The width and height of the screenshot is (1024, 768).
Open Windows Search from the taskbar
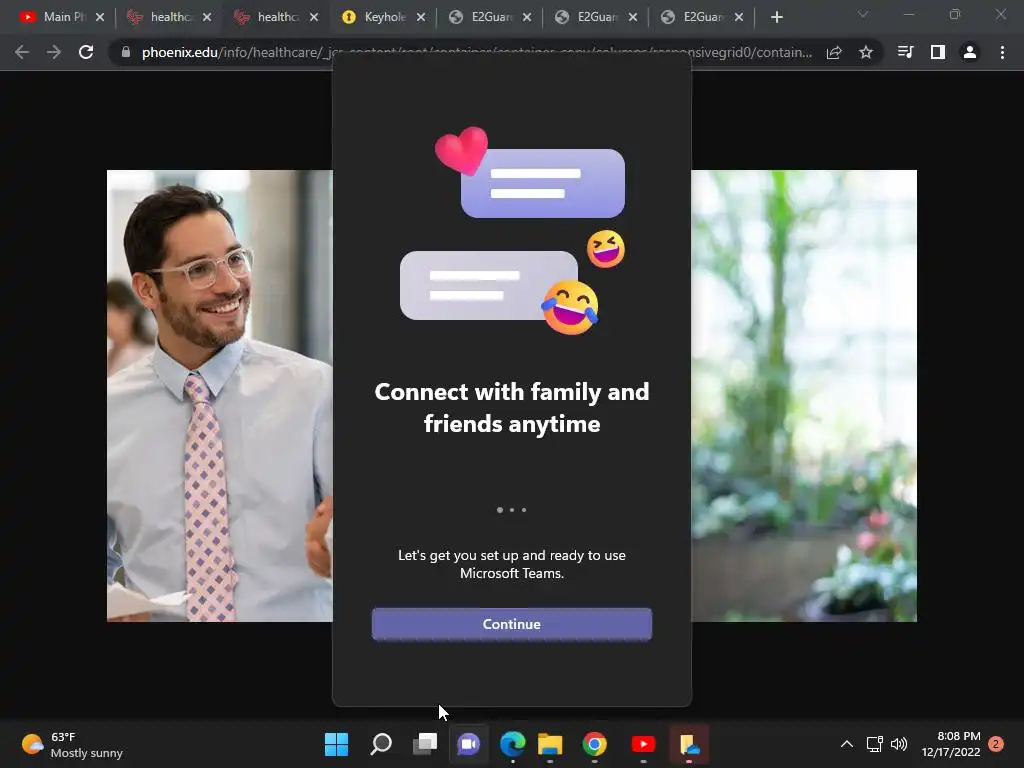point(381,744)
